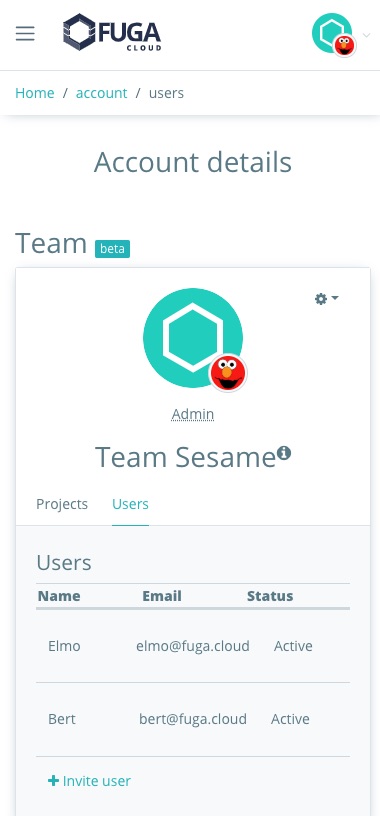380x816 pixels.
Task: Click the beta badge next to Team
Action: coord(112,249)
